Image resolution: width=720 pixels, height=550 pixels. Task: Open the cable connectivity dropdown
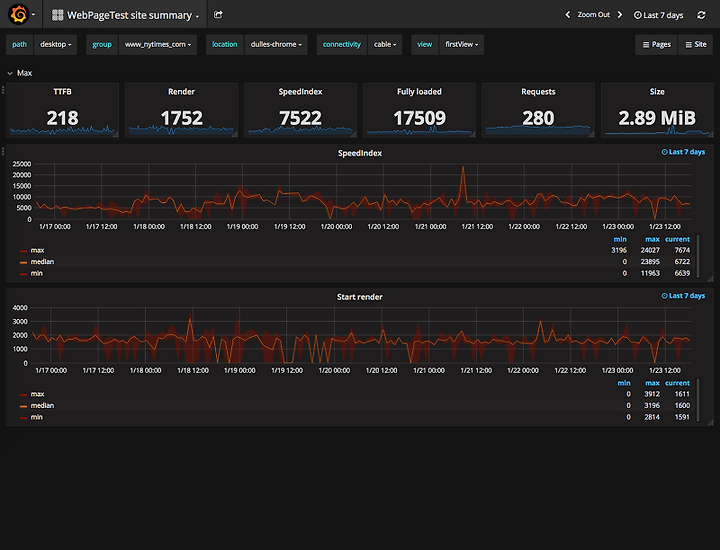click(385, 45)
